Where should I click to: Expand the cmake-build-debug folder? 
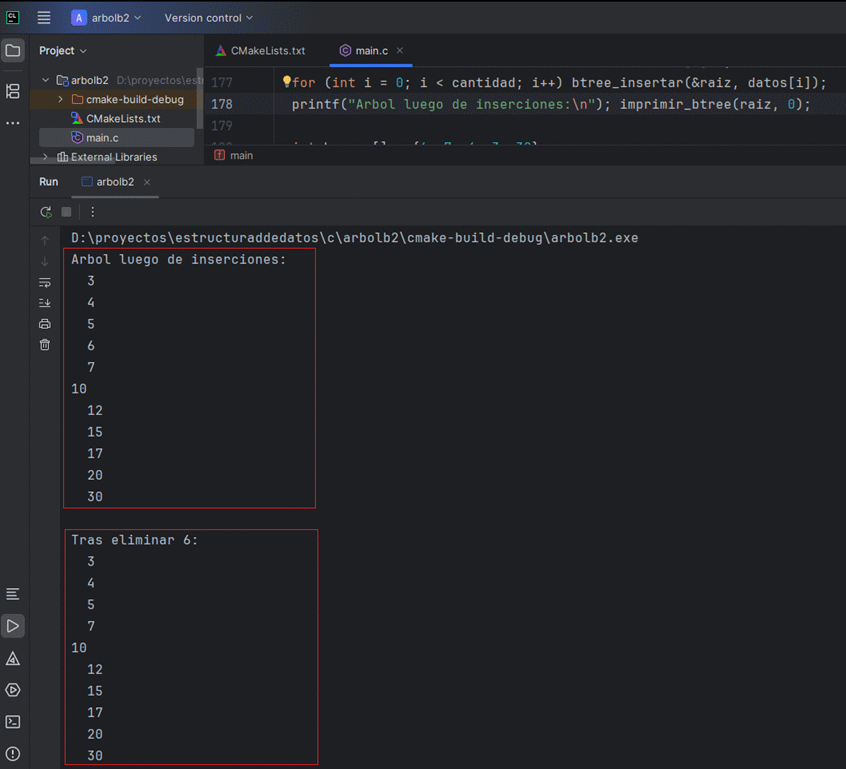pos(61,100)
